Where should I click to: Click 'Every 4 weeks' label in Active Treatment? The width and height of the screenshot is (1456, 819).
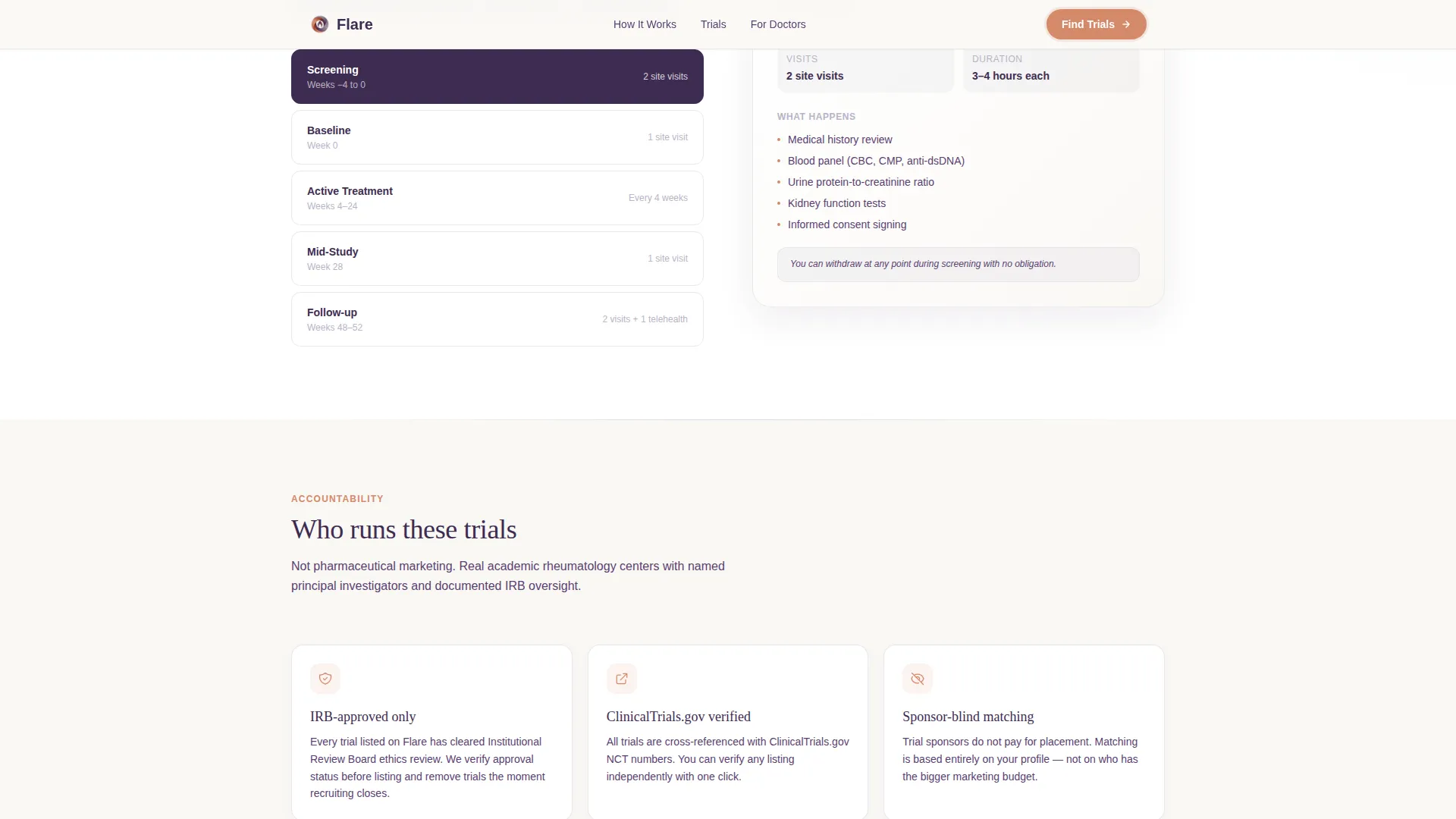point(658,198)
